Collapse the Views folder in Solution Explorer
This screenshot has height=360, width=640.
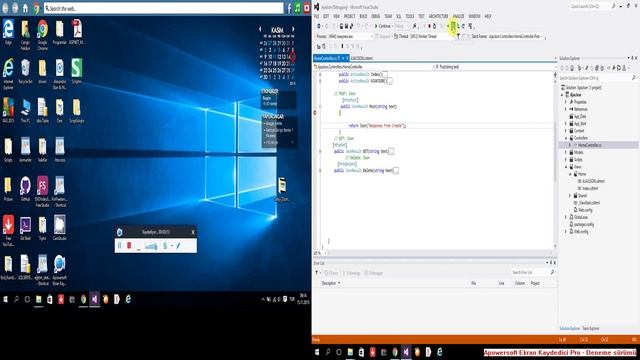click(566, 167)
